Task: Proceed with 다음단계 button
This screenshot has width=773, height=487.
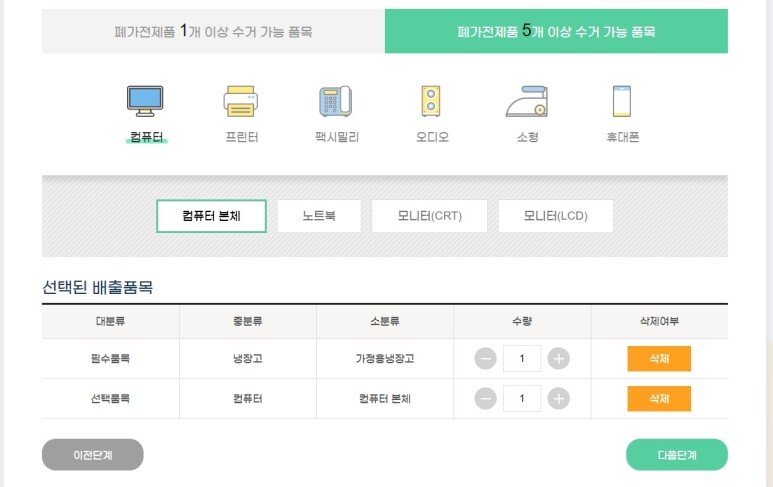Action: click(x=677, y=454)
